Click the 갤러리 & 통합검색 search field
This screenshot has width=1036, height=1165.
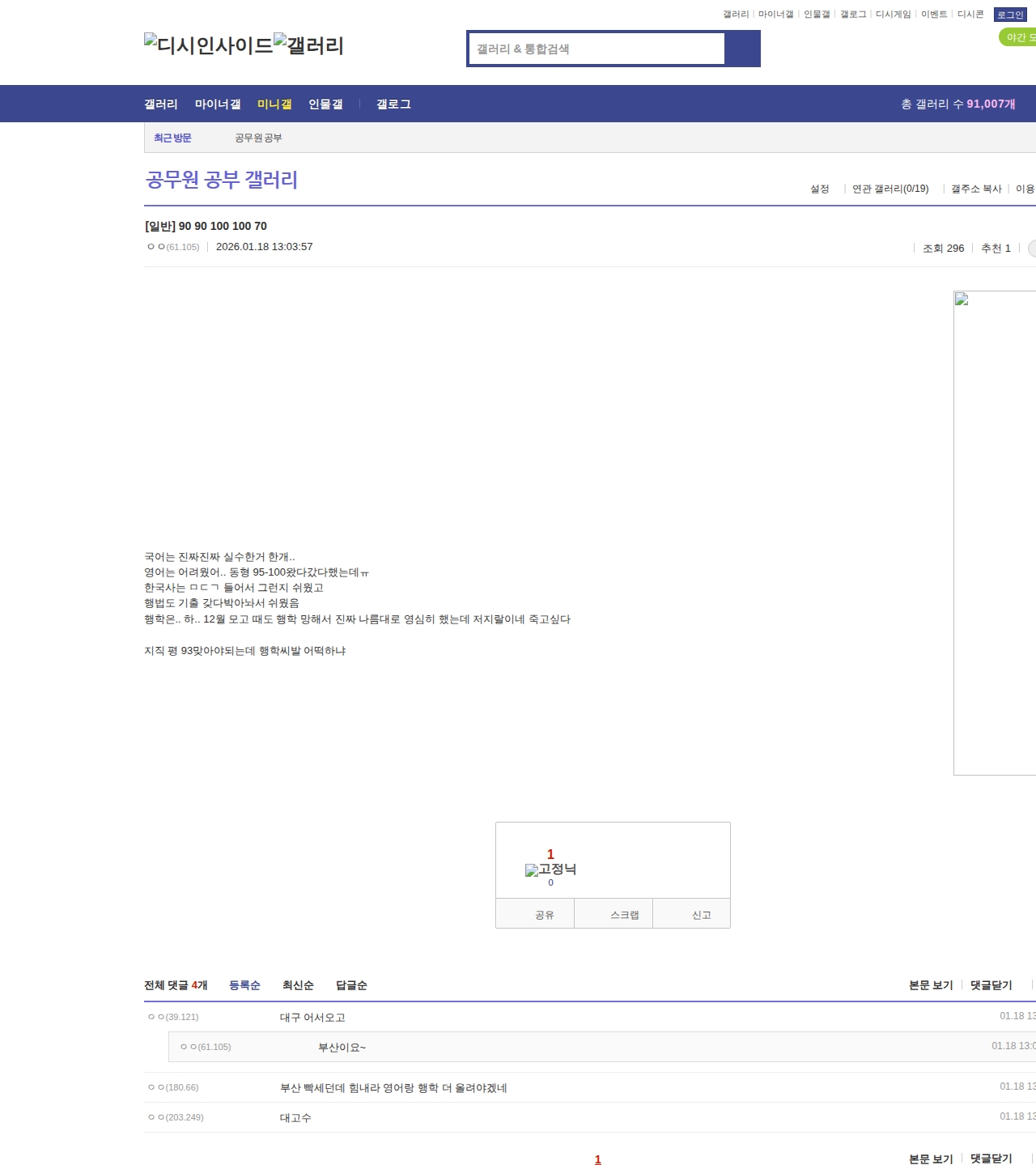[x=597, y=49]
